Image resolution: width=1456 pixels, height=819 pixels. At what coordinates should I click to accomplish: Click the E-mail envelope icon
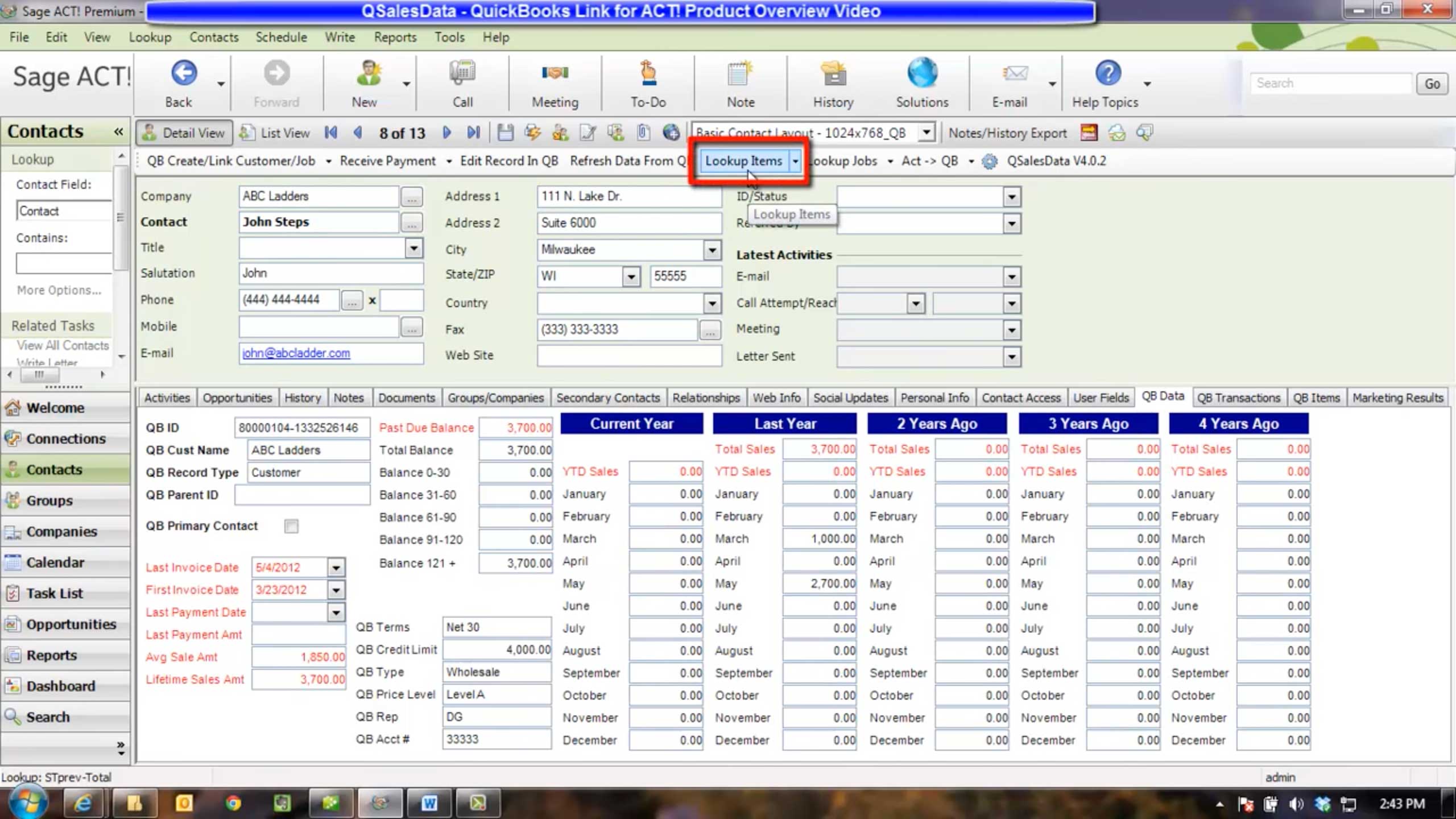coord(1015,73)
